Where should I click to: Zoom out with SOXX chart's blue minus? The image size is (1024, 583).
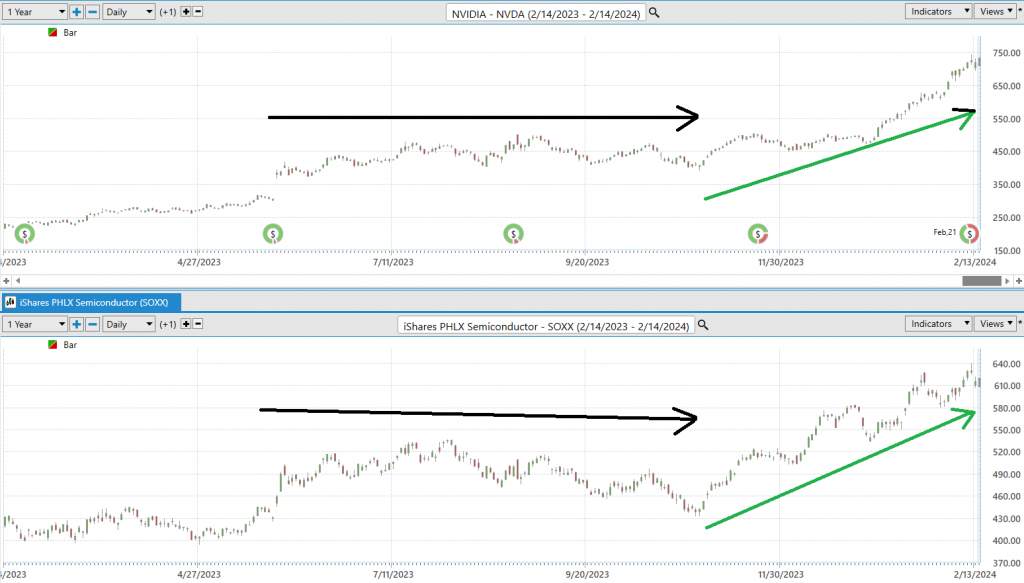point(93,324)
